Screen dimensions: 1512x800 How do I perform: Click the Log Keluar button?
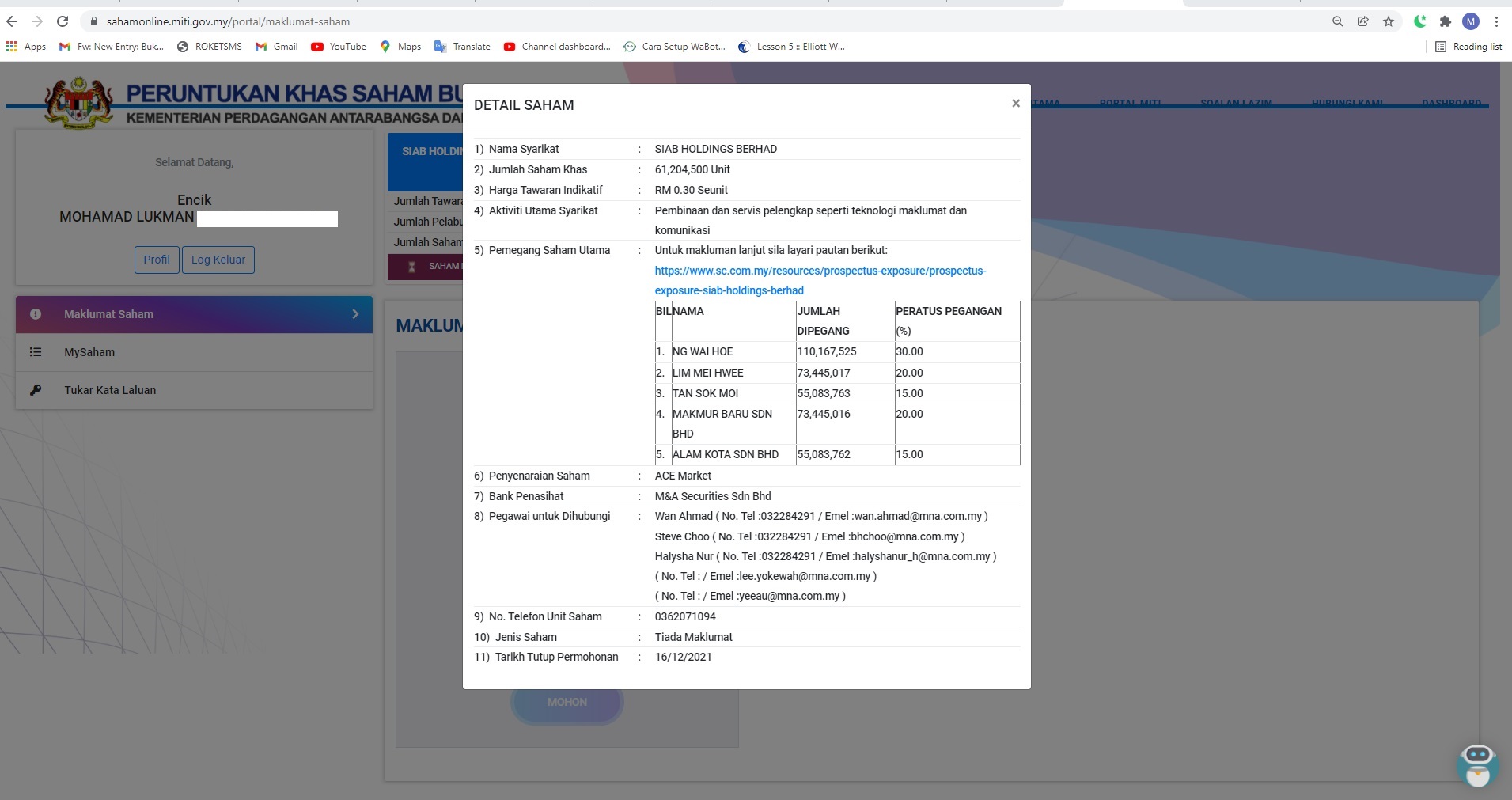point(218,260)
